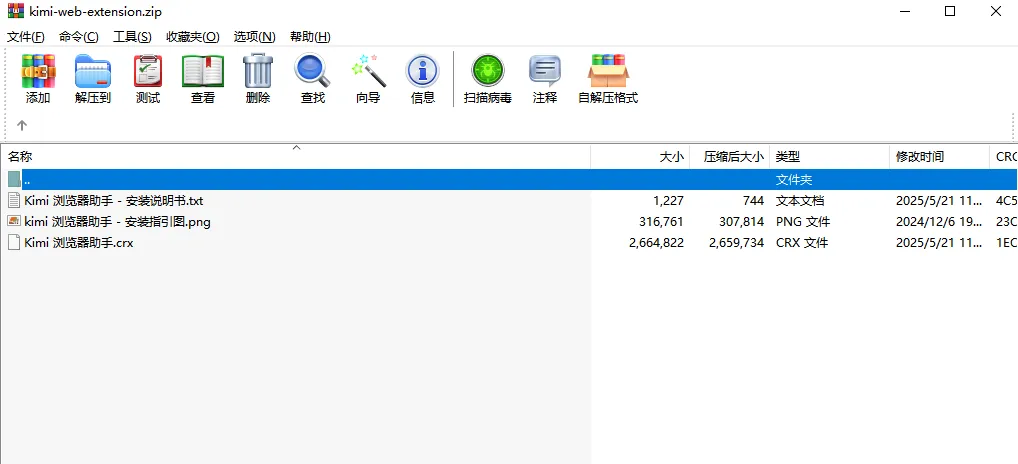1018x464 pixels.
Task: Click packed size value 744
Action: point(753,201)
